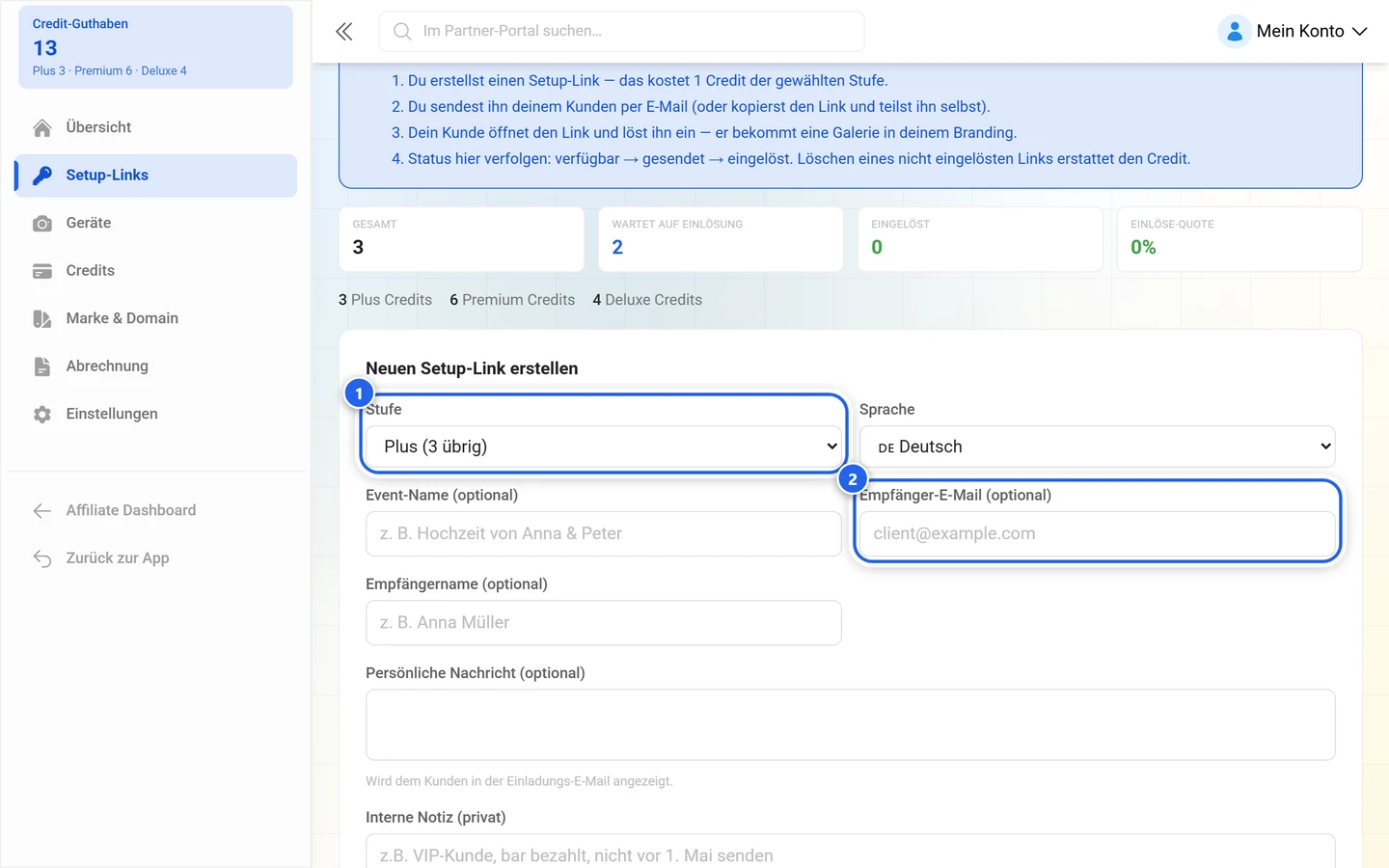This screenshot has height=868, width=1389.
Task: Click the Credits card icon
Action: [x=42, y=271]
